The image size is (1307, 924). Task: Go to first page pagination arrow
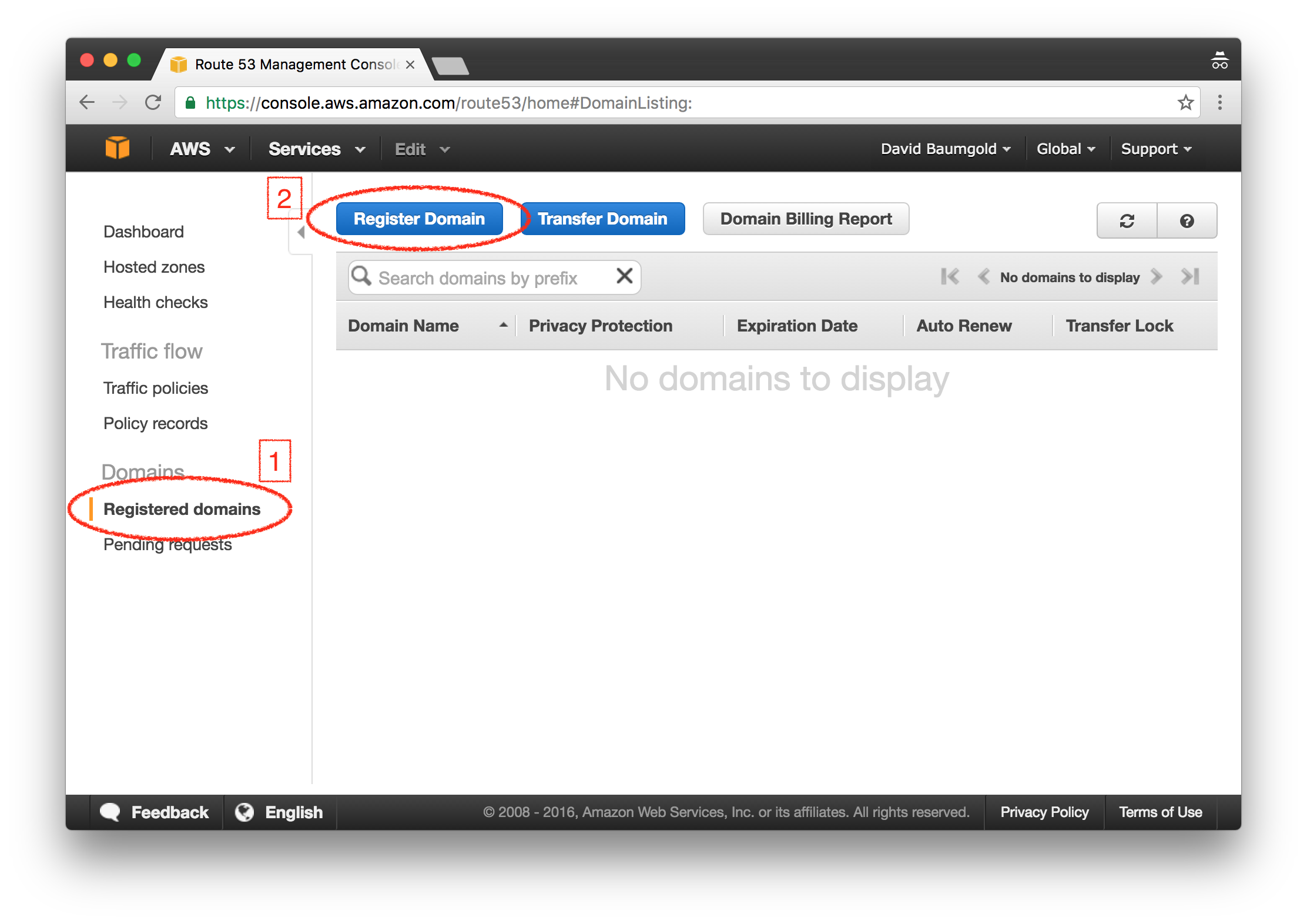[x=950, y=277]
